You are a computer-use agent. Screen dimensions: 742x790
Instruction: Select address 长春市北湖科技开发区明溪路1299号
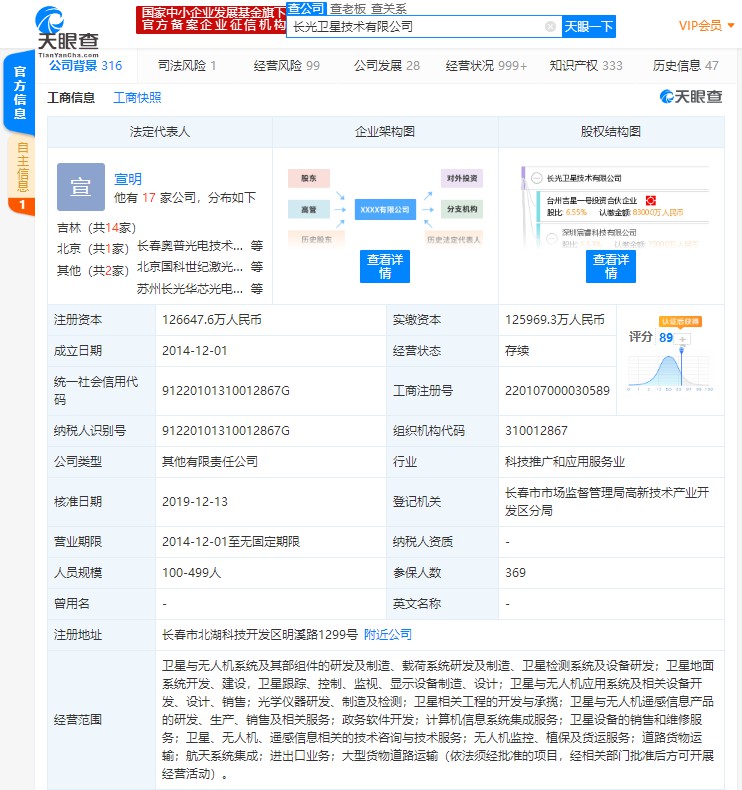point(260,635)
